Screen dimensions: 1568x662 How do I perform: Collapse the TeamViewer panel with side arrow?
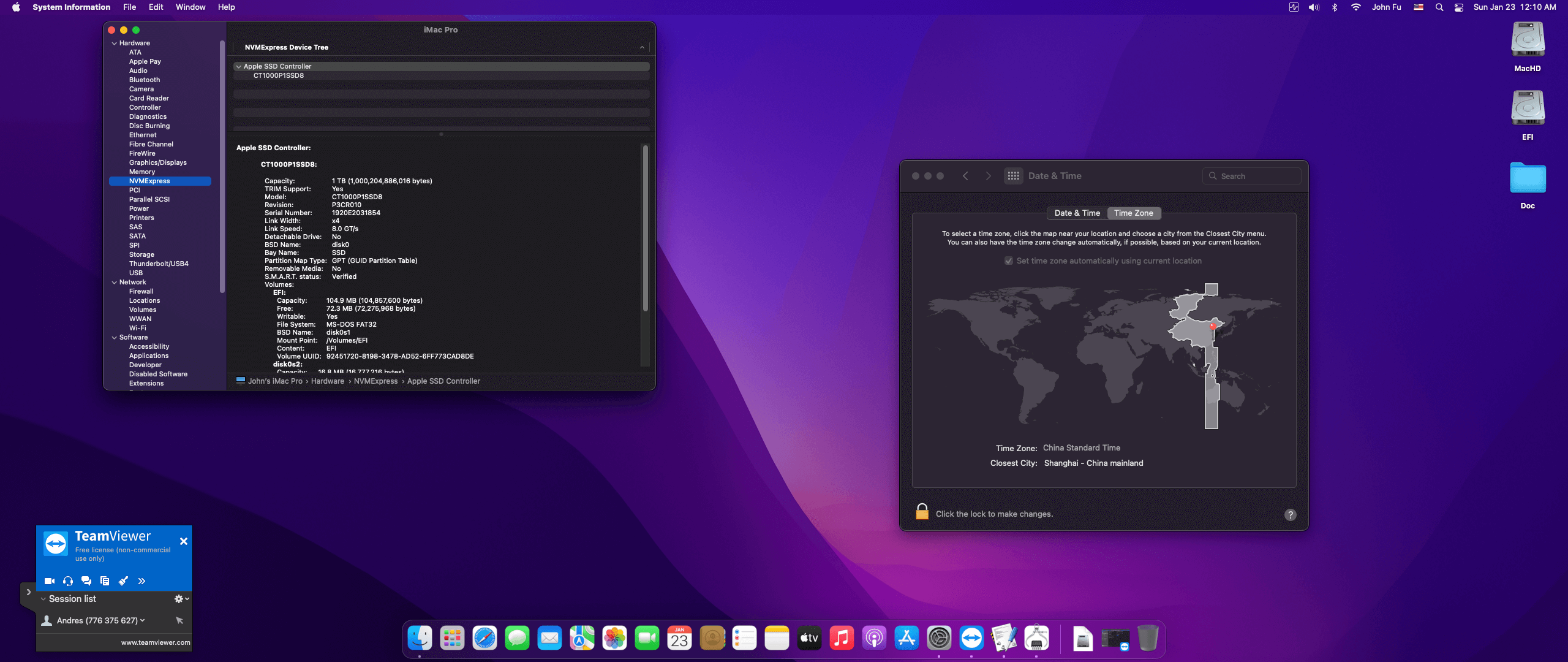click(28, 592)
